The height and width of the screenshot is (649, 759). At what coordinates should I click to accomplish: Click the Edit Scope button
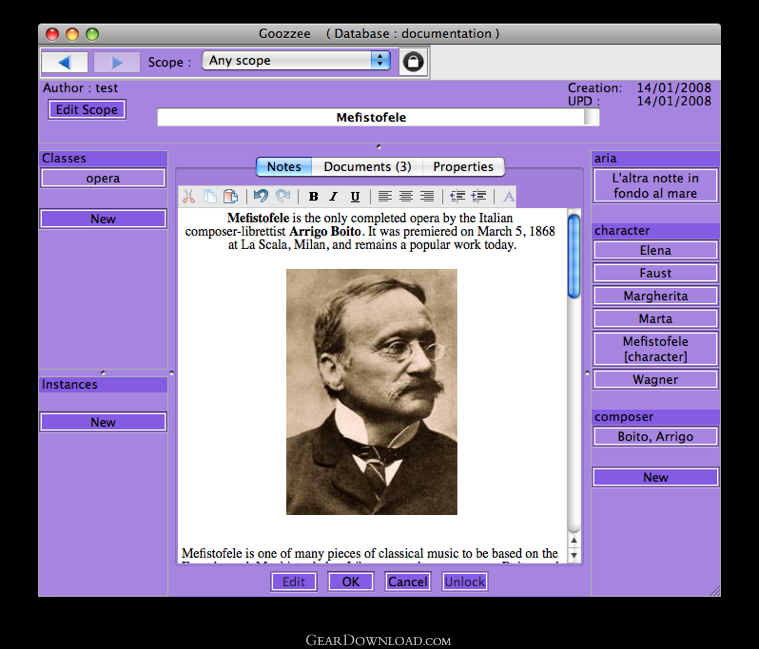pyautogui.click(x=87, y=109)
